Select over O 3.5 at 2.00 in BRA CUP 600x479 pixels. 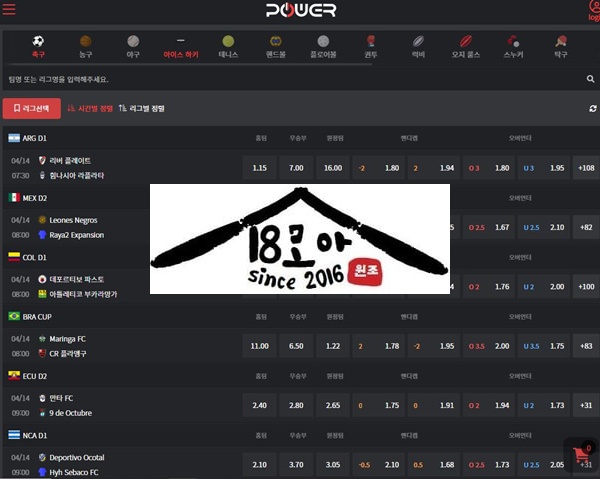(x=489, y=346)
